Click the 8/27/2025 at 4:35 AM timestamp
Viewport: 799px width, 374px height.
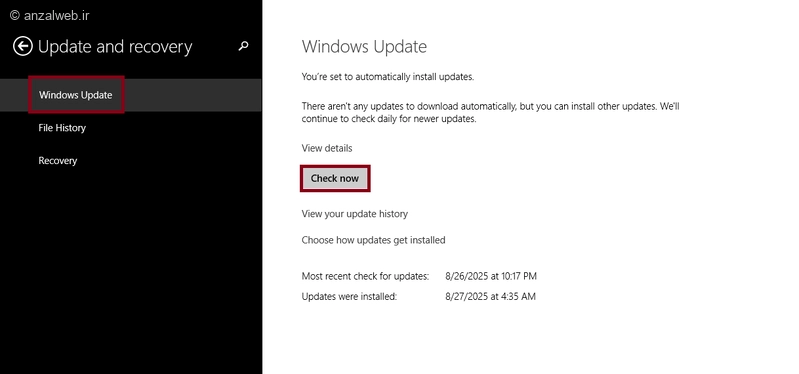click(x=490, y=296)
